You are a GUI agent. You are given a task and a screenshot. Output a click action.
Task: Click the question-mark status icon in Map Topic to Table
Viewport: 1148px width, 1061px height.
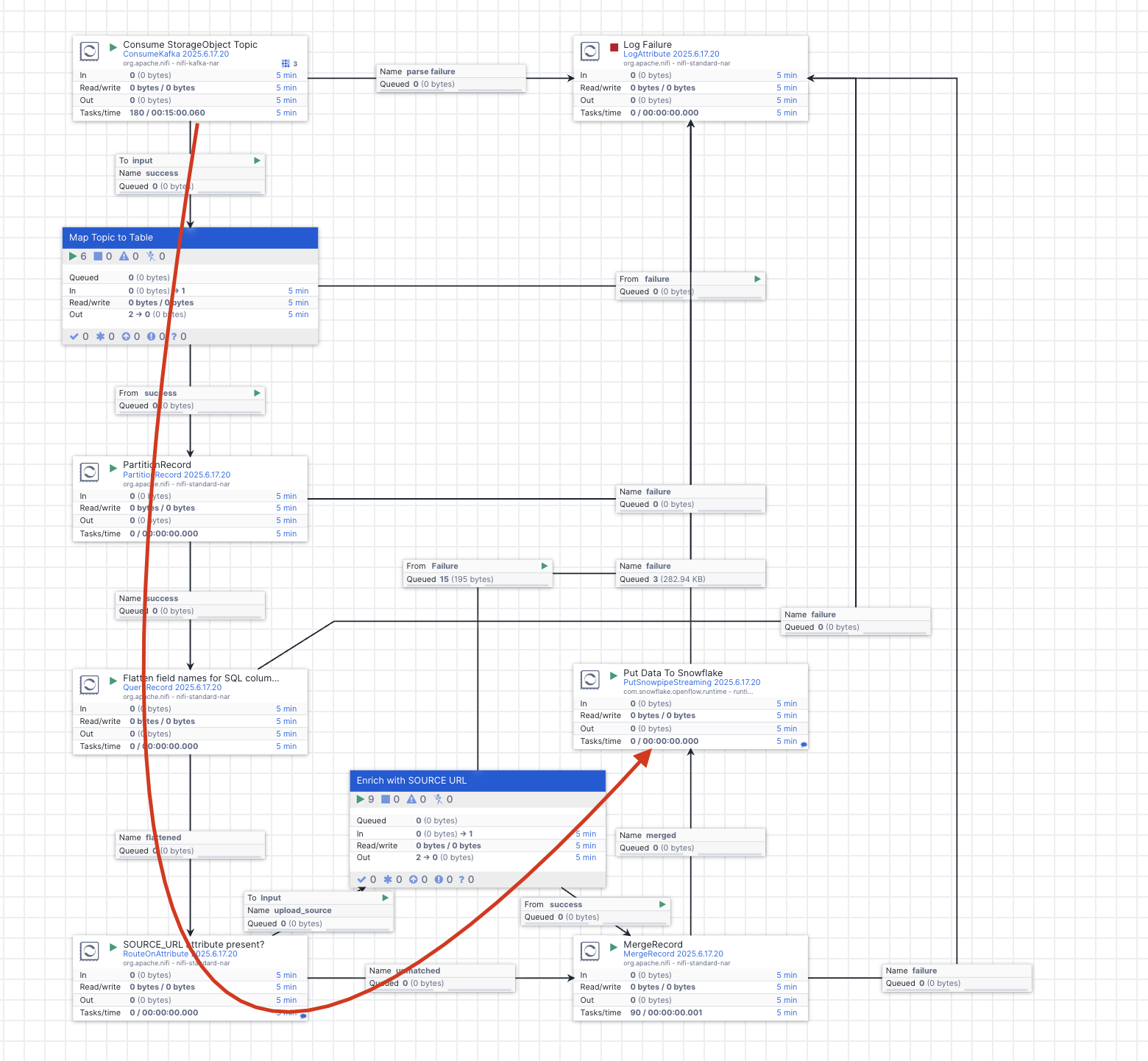[x=174, y=336]
